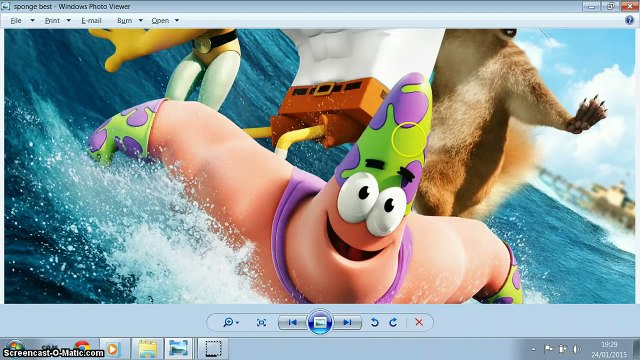Open the Print menu
The width and height of the screenshot is (640, 360).
[52, 20]
